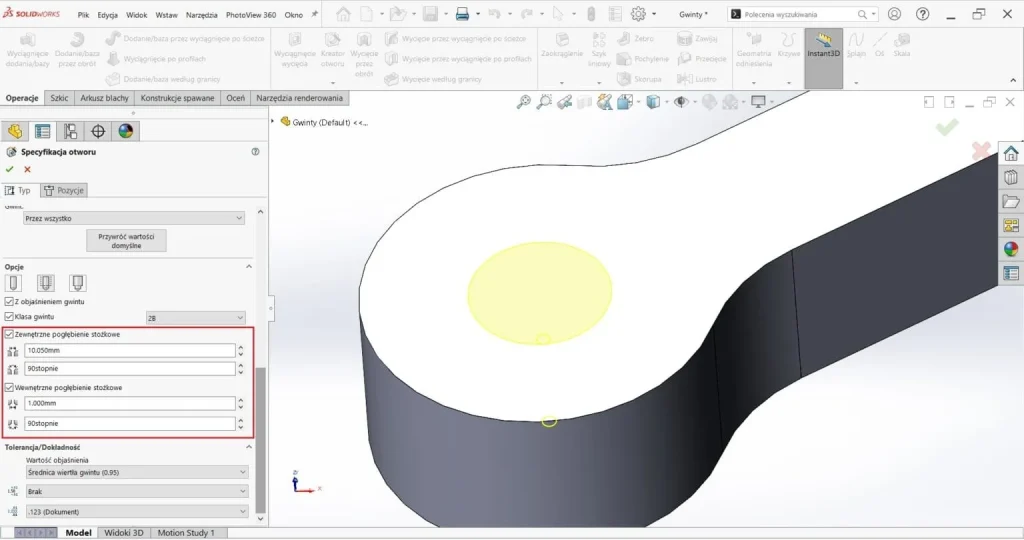Click Przywróć wartości domyślne button
Image resolution: width=1024 pixels, height=540 pixels.
point(127,241)
